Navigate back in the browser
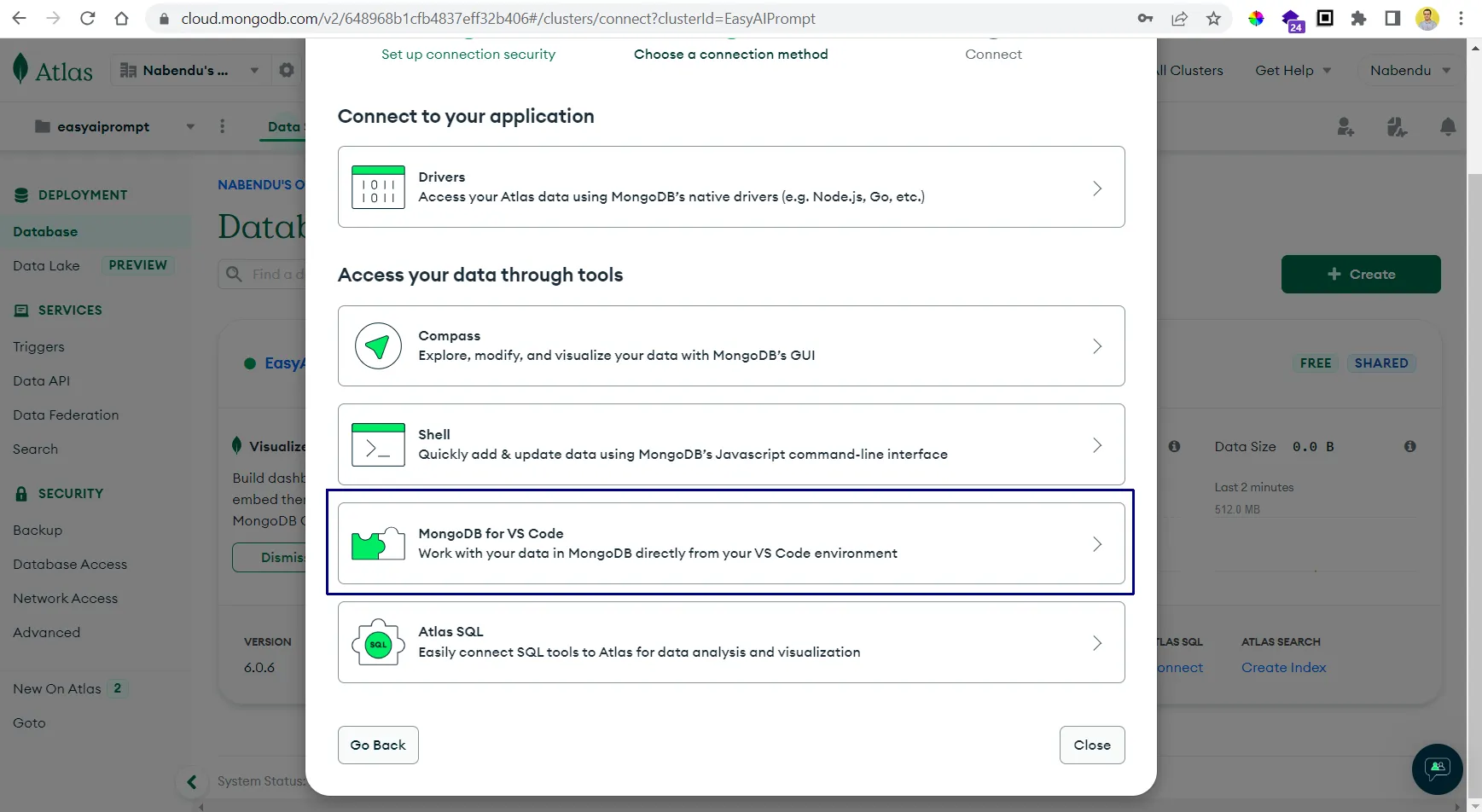The height and width of the screenshot is (812, 1482). [x=19, y=18]
